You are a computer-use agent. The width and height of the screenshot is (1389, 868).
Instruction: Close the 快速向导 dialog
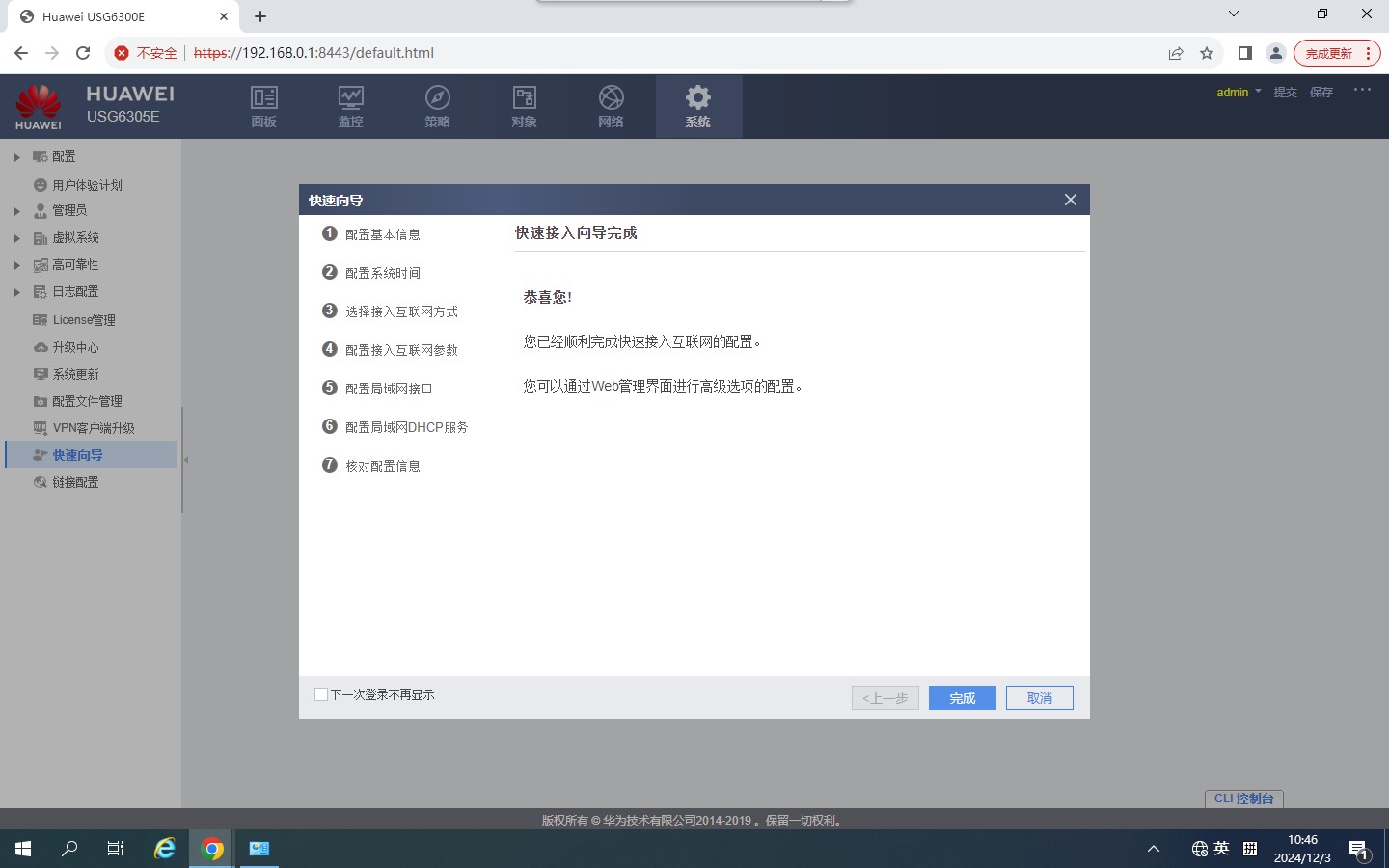[1070, 200]
